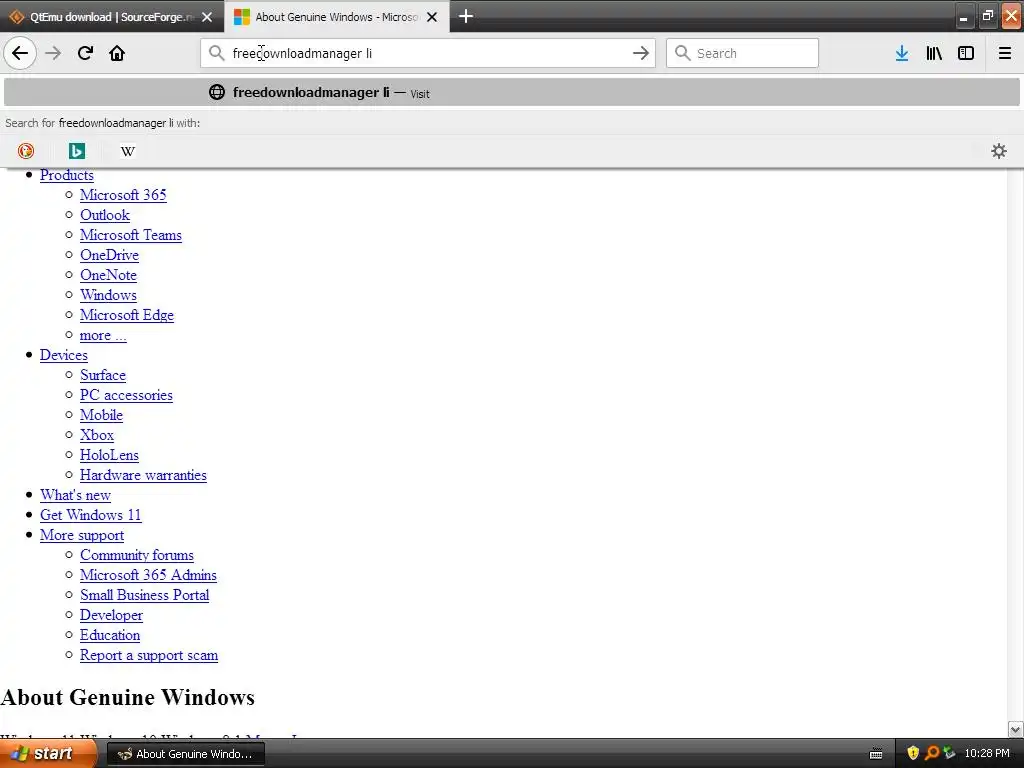Click the Windows product link
The image size is (1024, 768).
coord(108,295)
